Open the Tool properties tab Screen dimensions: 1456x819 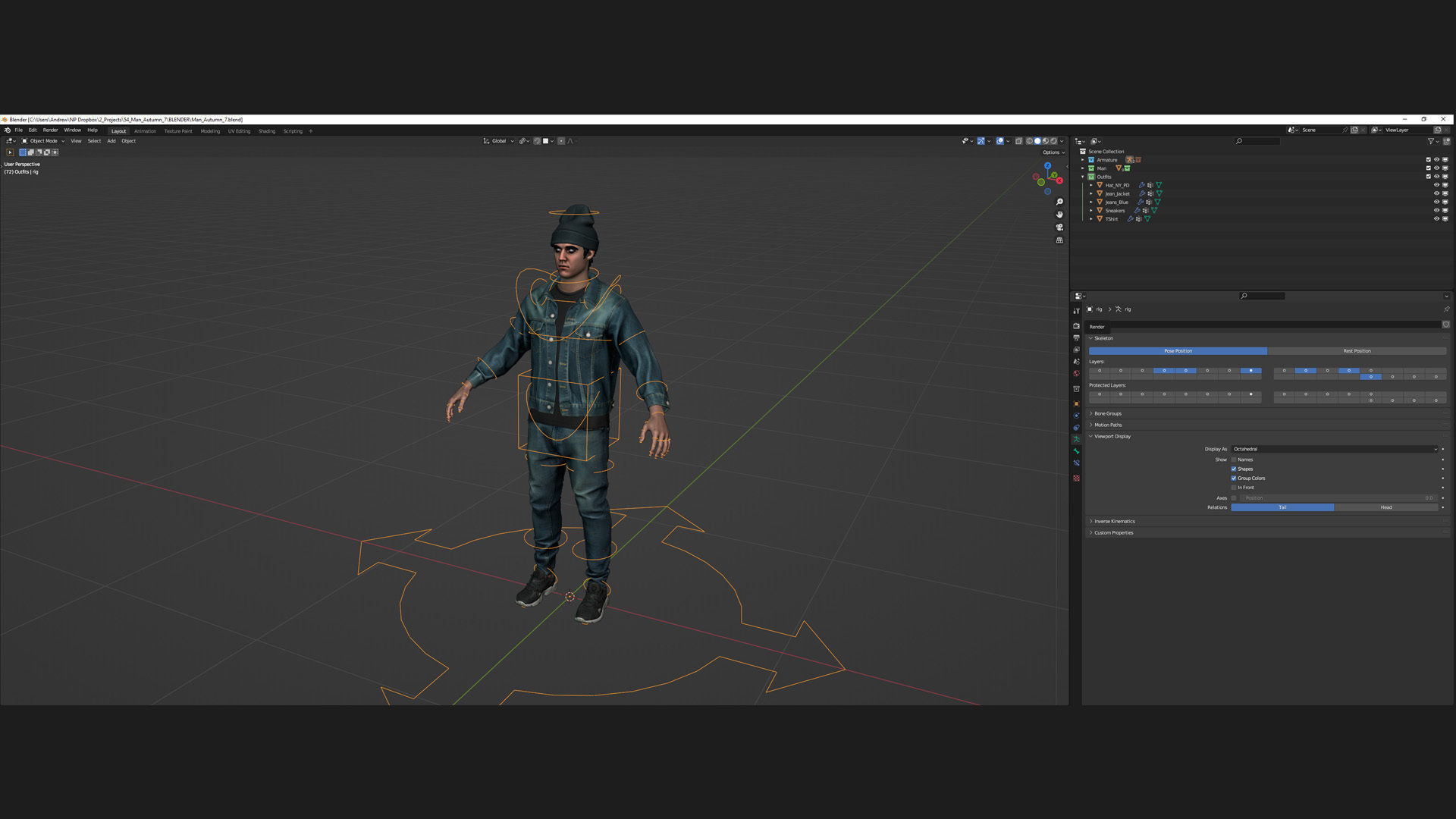[1076, 311]
